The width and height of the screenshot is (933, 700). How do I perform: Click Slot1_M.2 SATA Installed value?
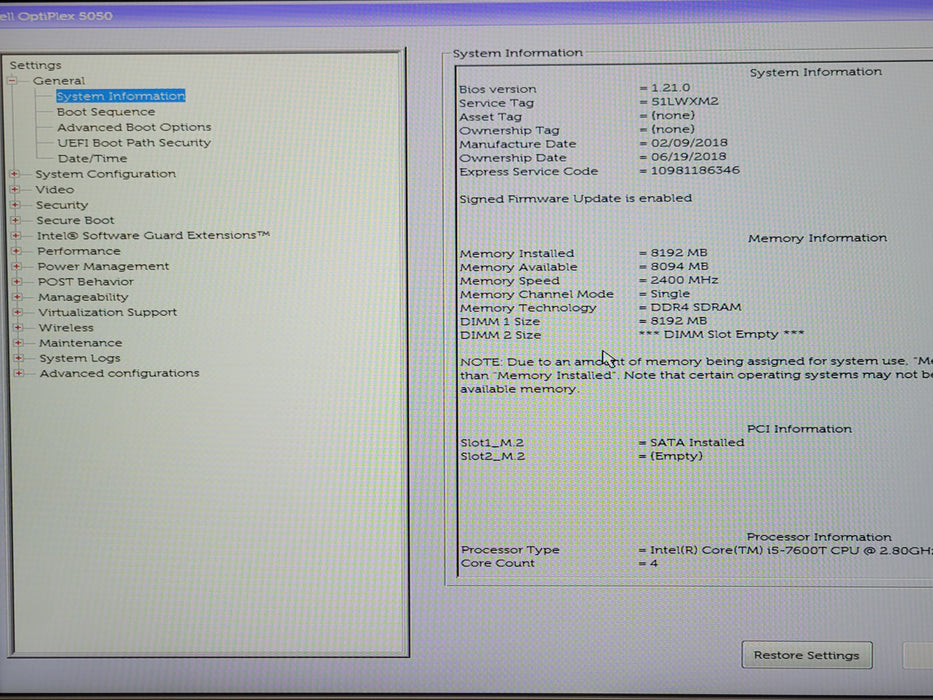click(x=697, y=442)
